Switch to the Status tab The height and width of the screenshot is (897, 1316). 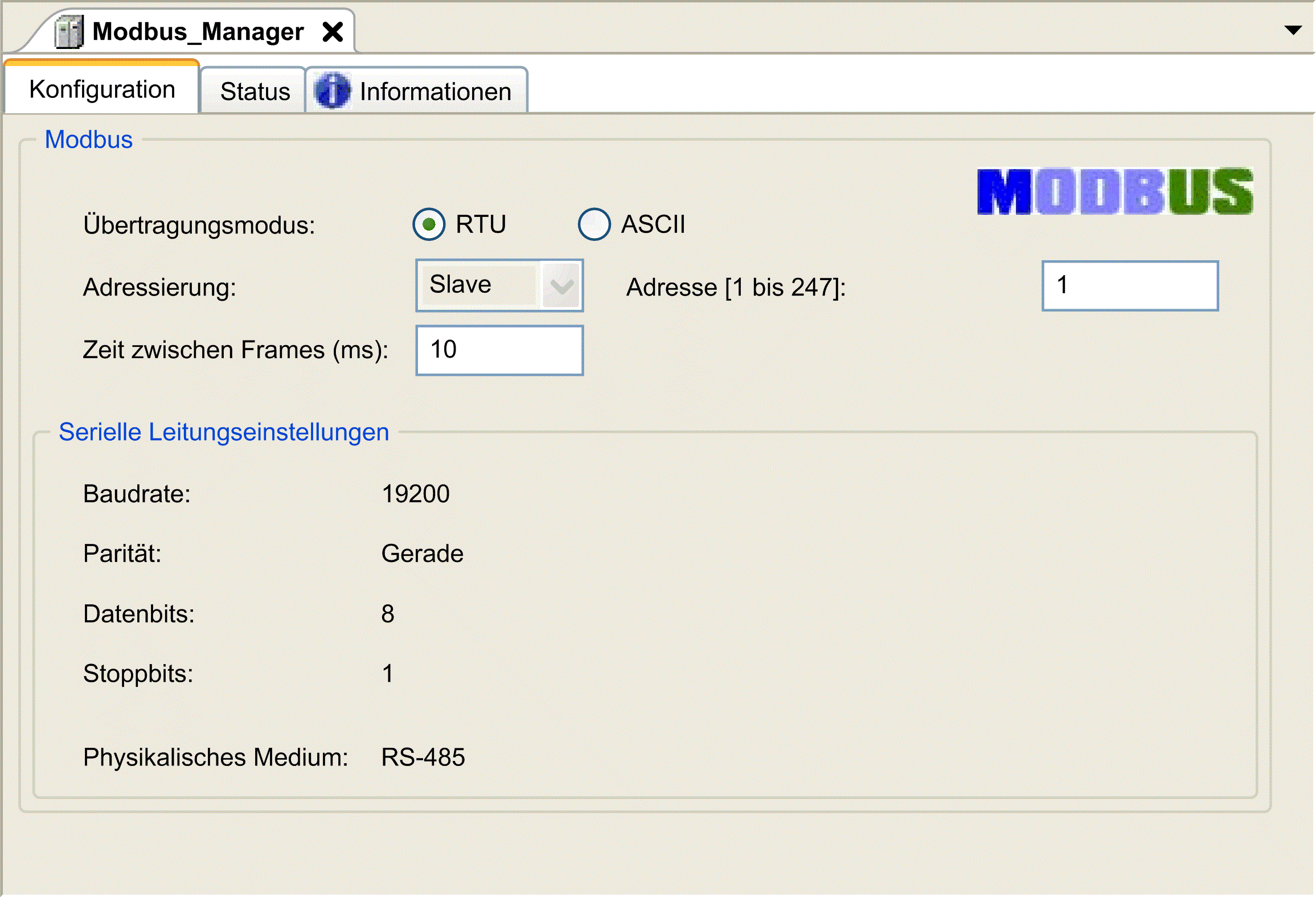[x=254, y=91]
